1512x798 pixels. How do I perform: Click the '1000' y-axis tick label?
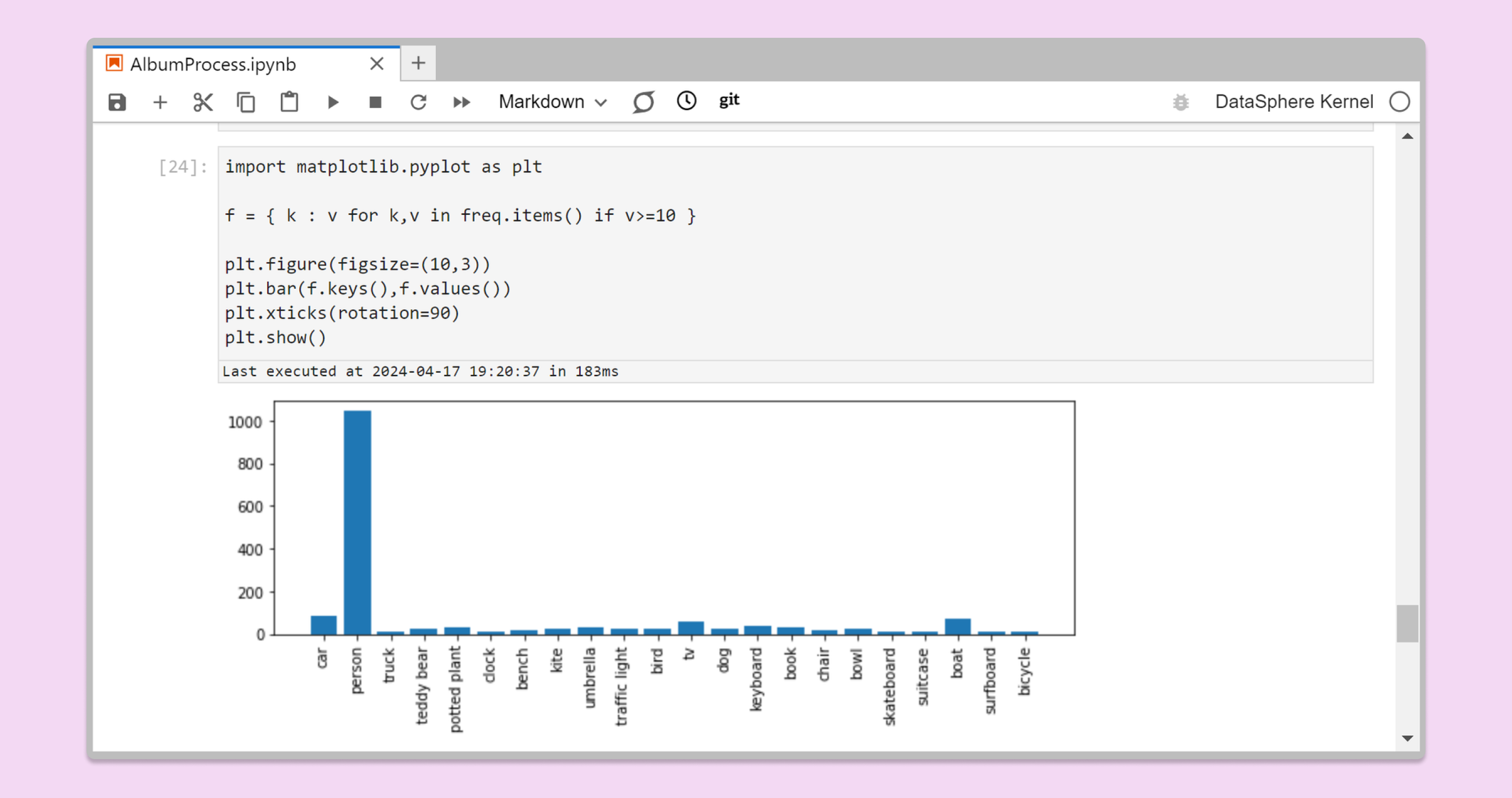click(245, 422)
